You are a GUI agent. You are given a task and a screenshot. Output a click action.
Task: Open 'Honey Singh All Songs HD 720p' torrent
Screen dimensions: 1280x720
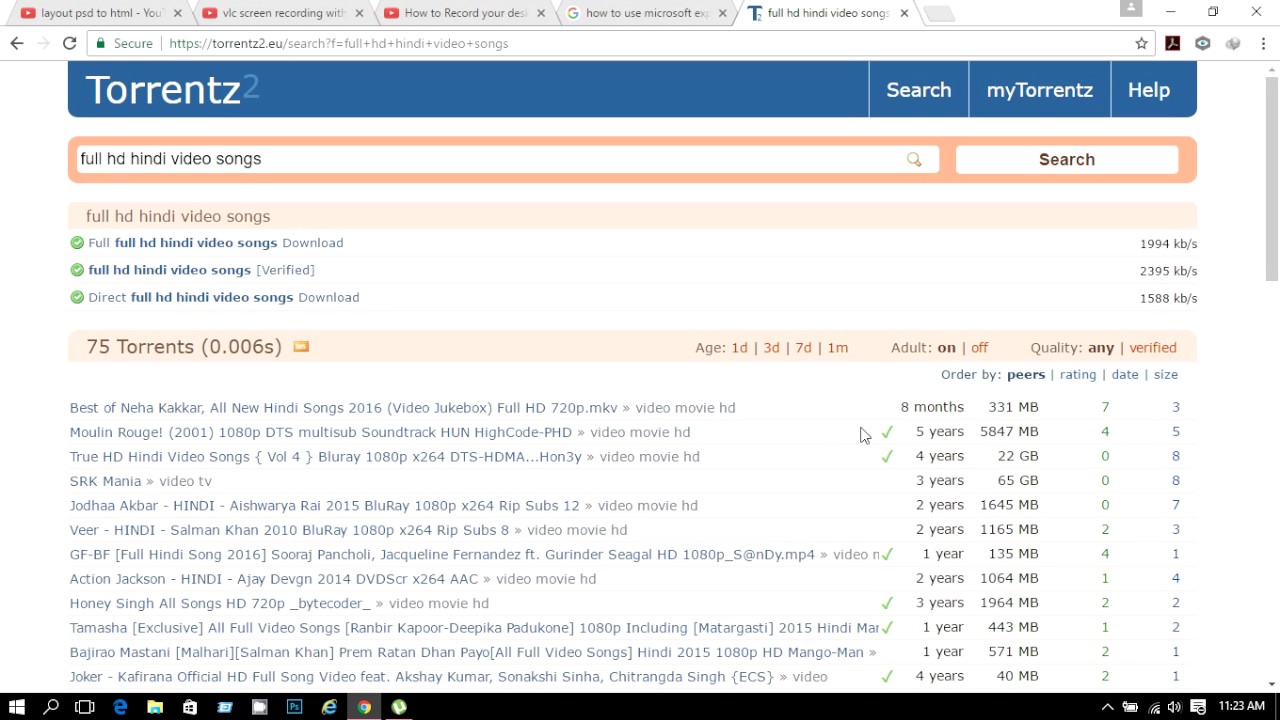point(220,603)
